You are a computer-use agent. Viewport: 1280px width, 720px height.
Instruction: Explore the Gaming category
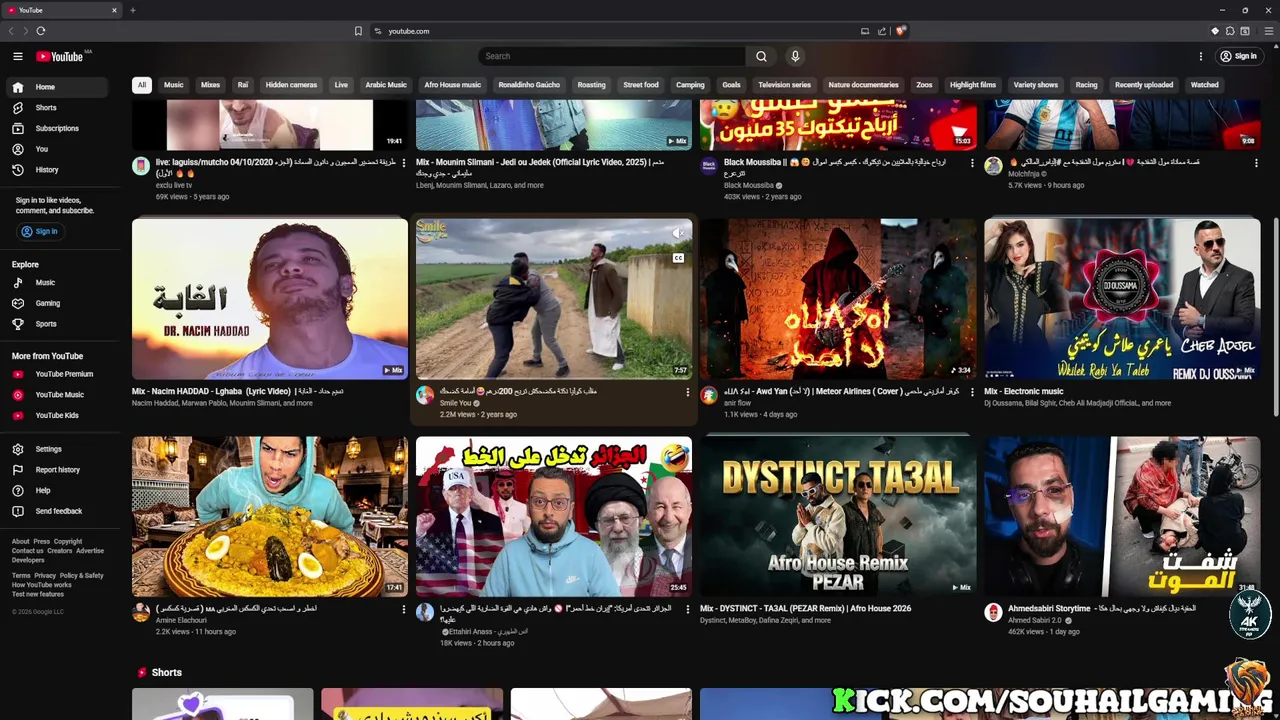pyautogui.click(x=56, y=303)
